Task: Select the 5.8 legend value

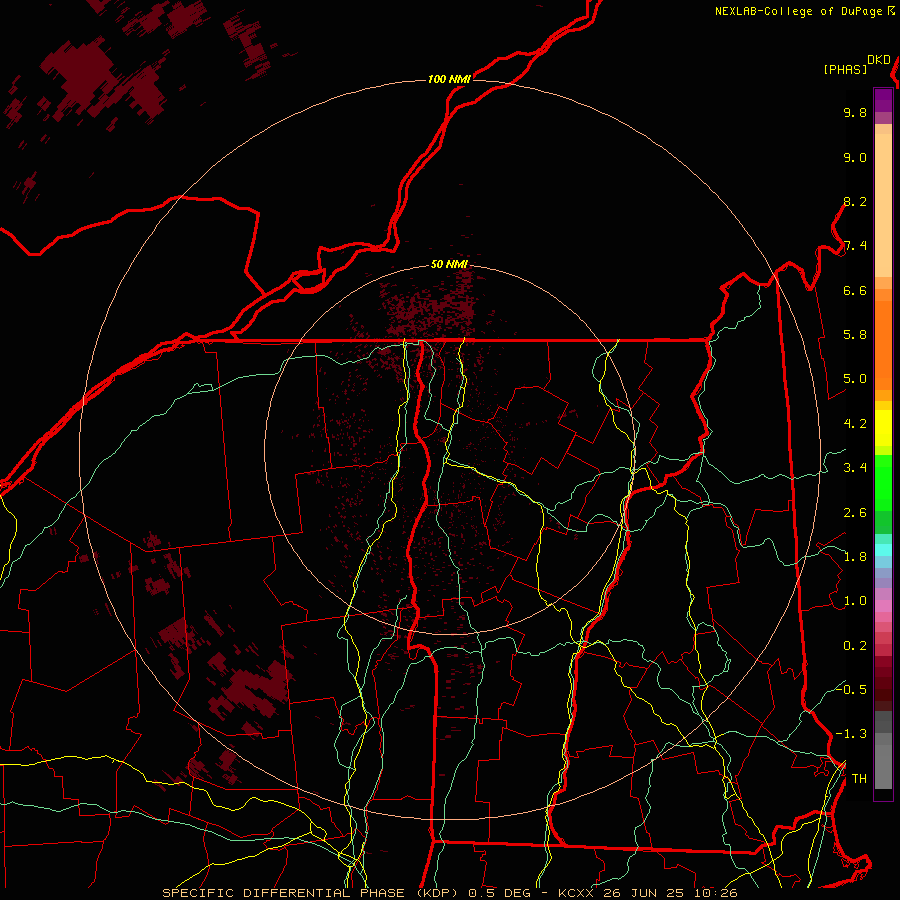Action: (x=855, y=335)
